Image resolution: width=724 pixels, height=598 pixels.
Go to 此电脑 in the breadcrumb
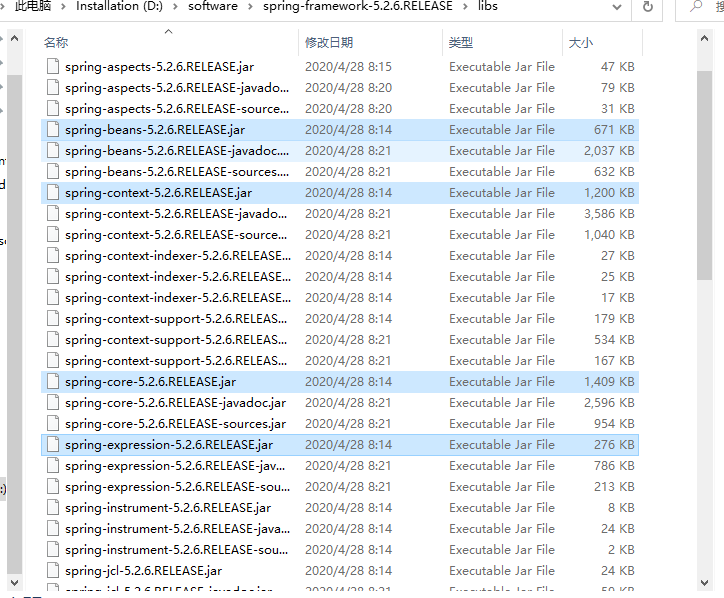coord(33,6)
